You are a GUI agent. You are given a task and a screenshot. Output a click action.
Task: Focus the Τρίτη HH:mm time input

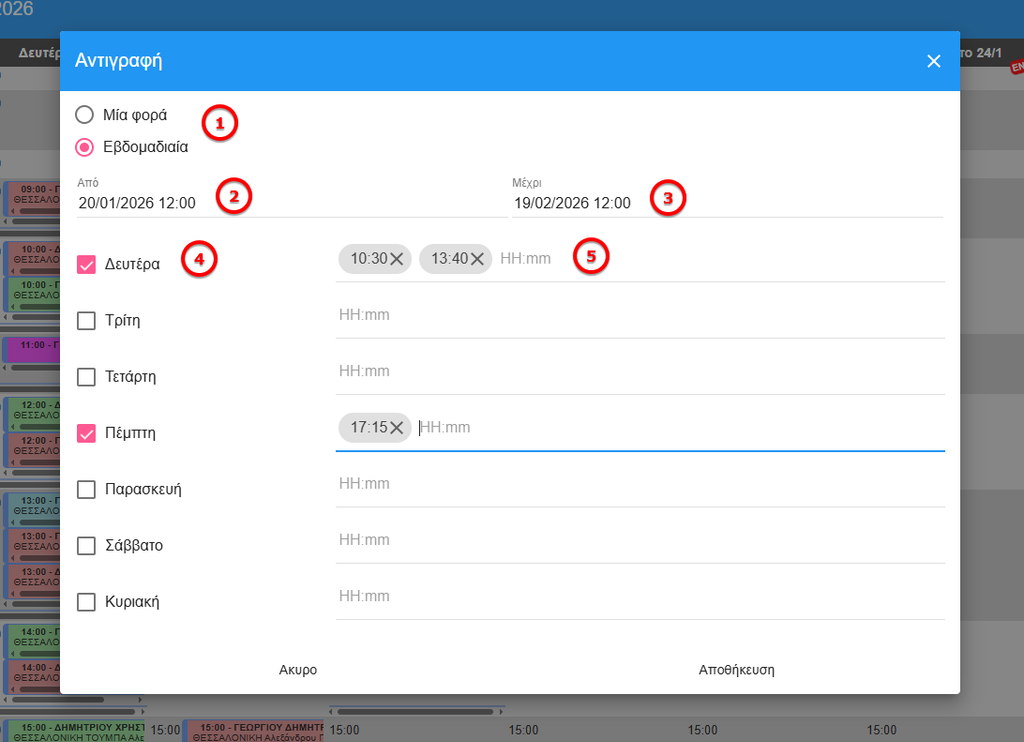[x=640, y=315]
